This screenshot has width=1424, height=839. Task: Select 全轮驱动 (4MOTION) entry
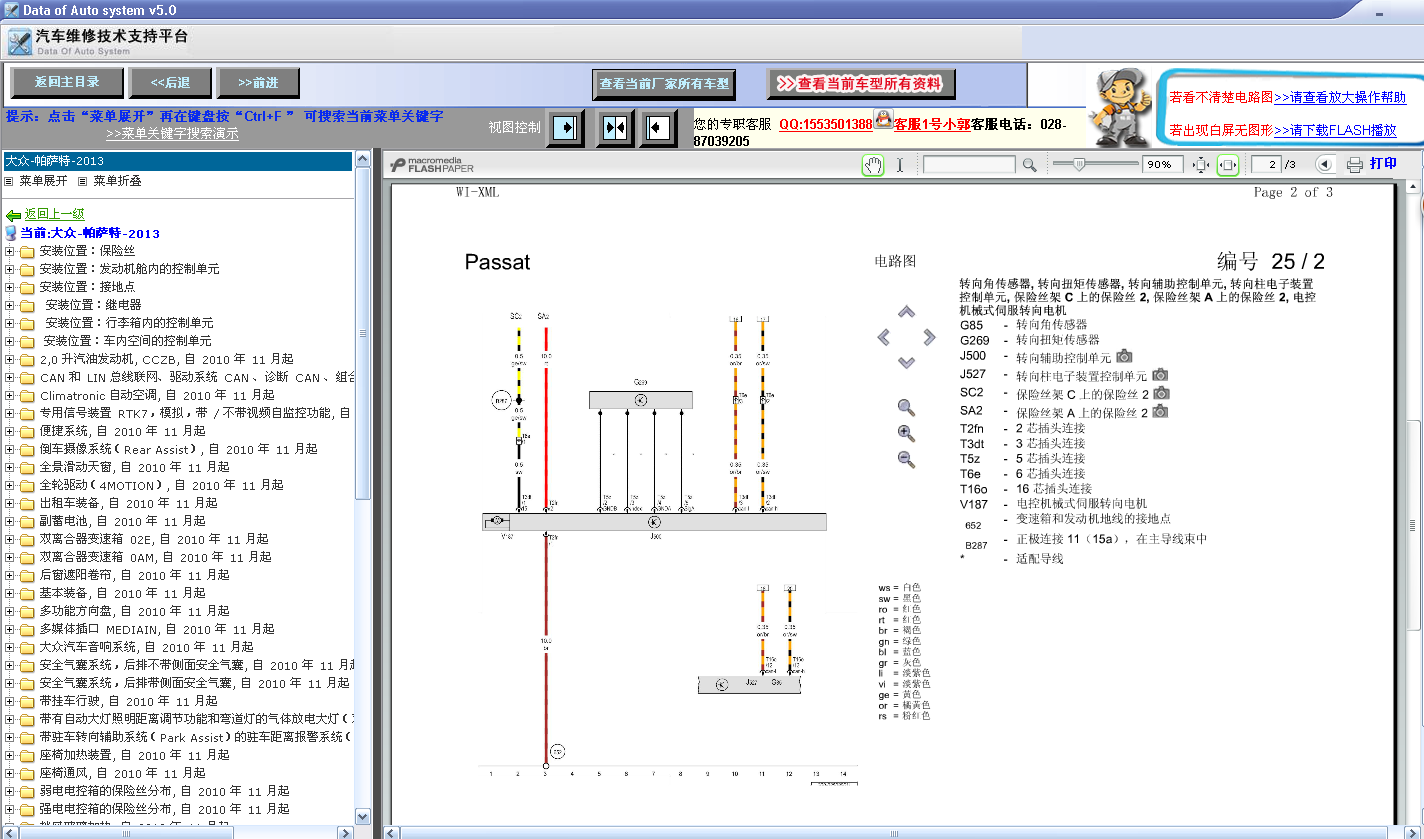click(x=161, y=485)
